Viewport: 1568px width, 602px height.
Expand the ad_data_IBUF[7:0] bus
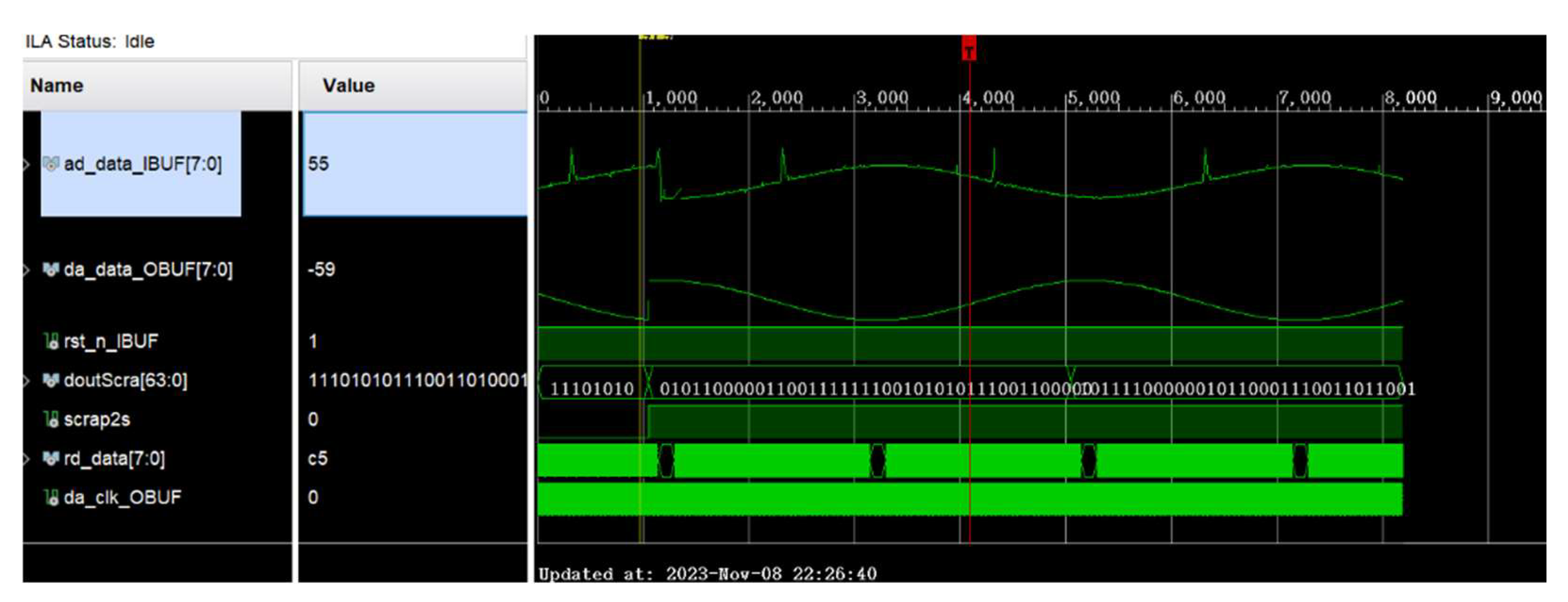(26, 164)
